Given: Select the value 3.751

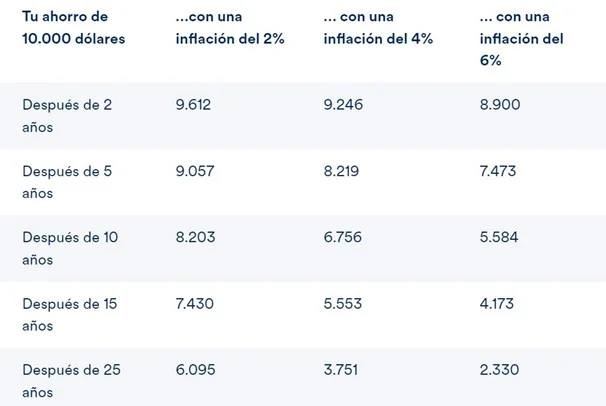Looking at the screenshot, I should [341, 370].
